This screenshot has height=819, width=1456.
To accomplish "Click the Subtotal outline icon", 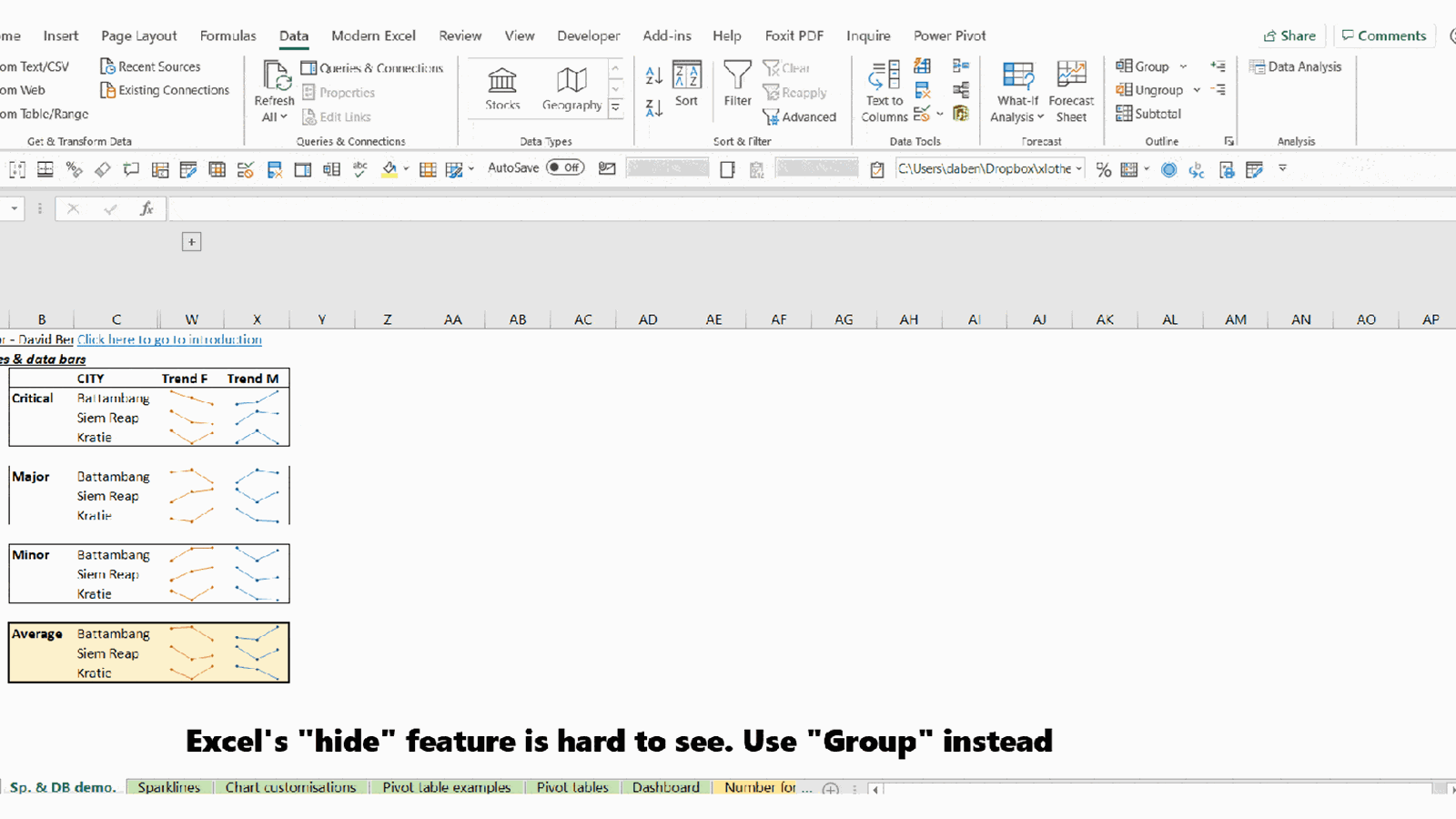I will click(1148, 114).
